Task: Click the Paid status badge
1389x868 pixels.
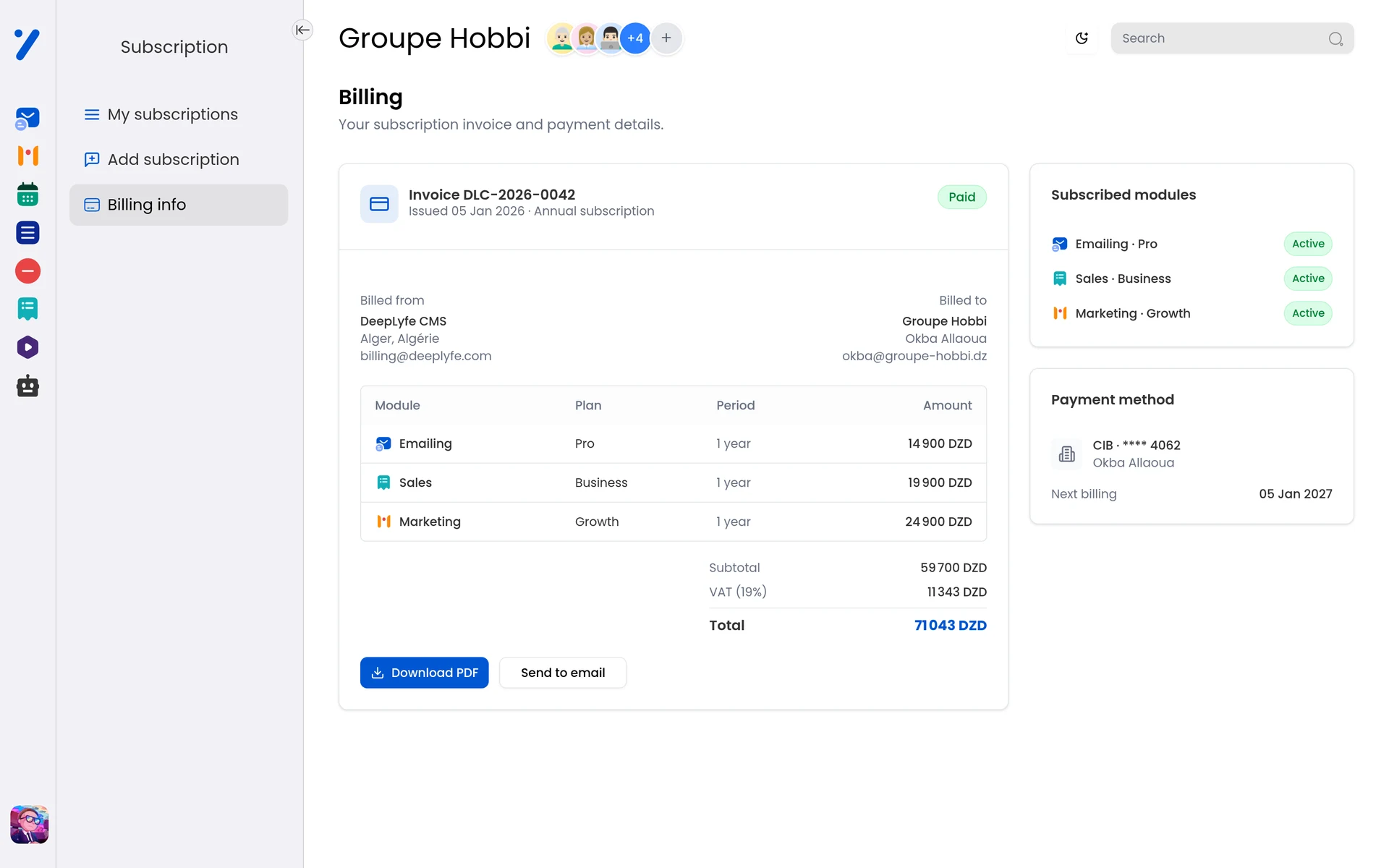Action: point(961,197)
